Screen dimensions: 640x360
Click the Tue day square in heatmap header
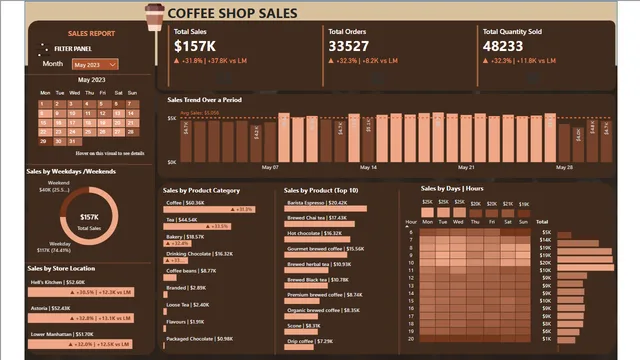point(443,212)
